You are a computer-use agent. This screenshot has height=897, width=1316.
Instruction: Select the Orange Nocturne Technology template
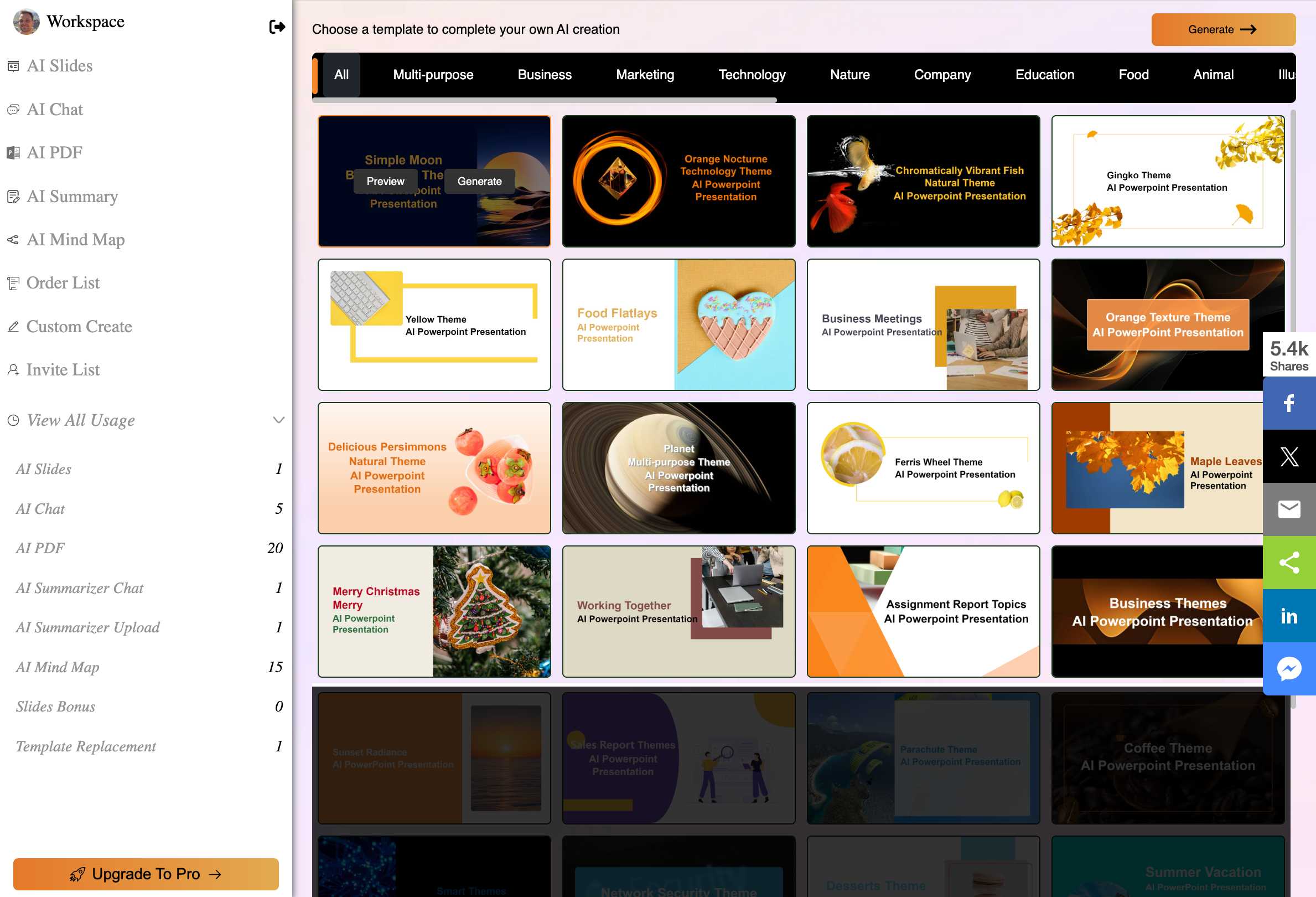pos(678,181)
